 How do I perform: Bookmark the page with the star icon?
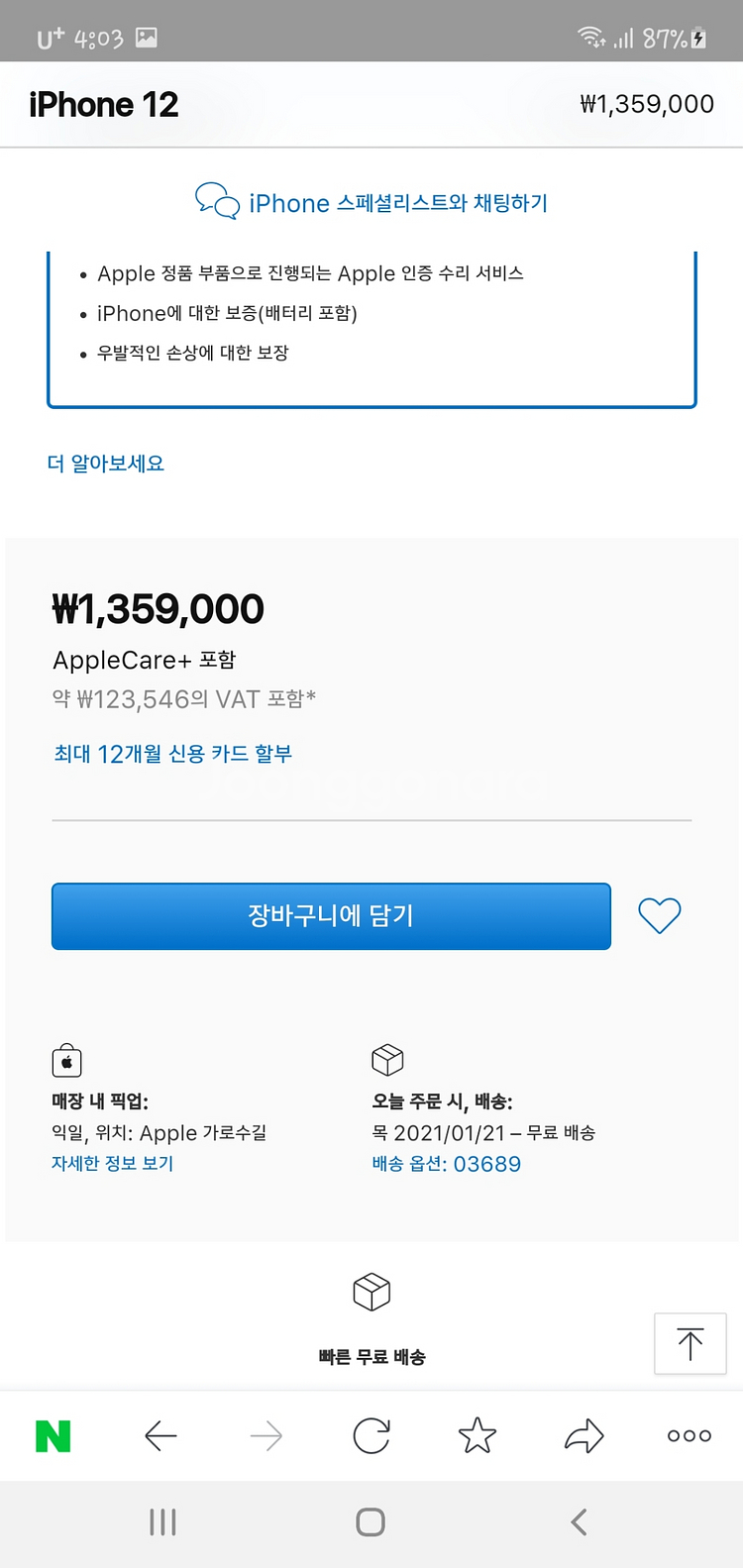[x=478, y=1435]
